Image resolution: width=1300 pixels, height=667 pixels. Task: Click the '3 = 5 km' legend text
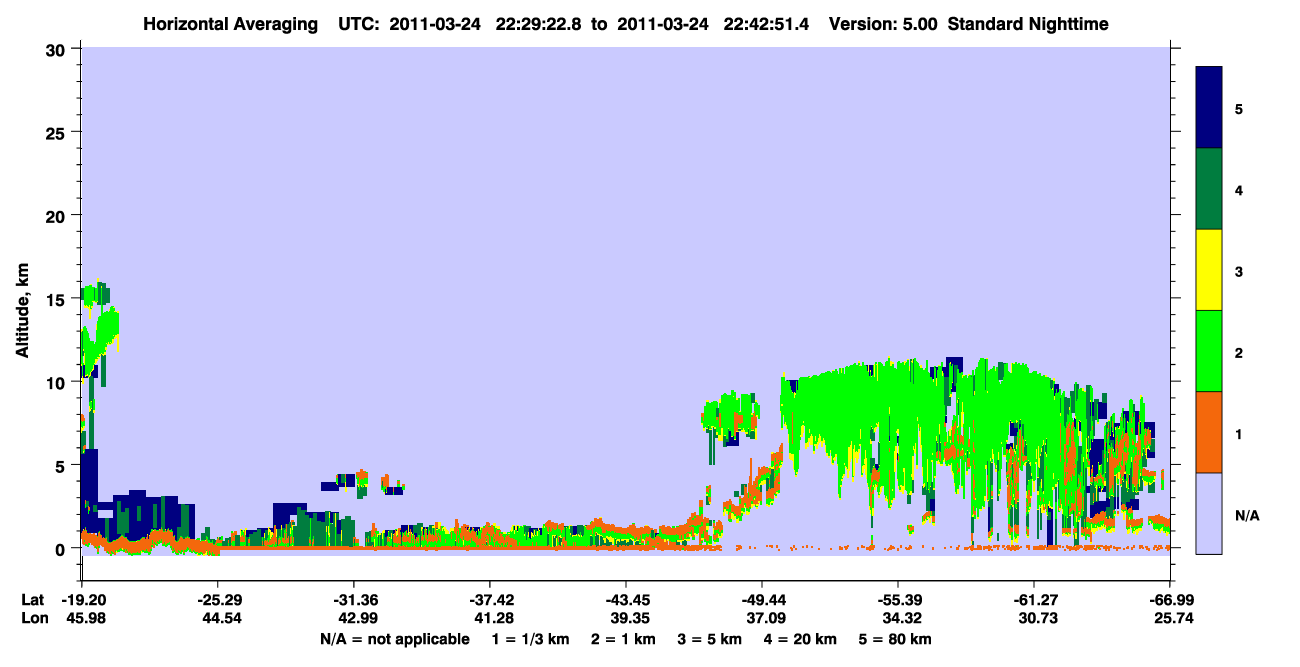710,639
